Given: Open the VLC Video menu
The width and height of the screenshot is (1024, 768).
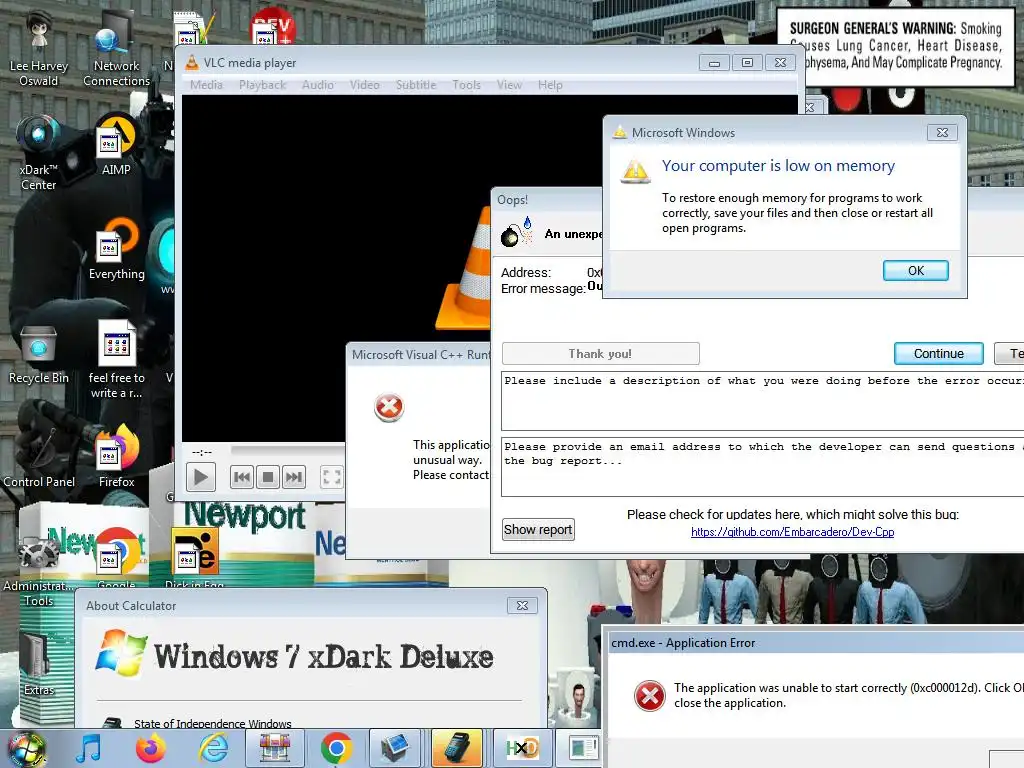Looking at the screenshot, I should coord(364,85).
